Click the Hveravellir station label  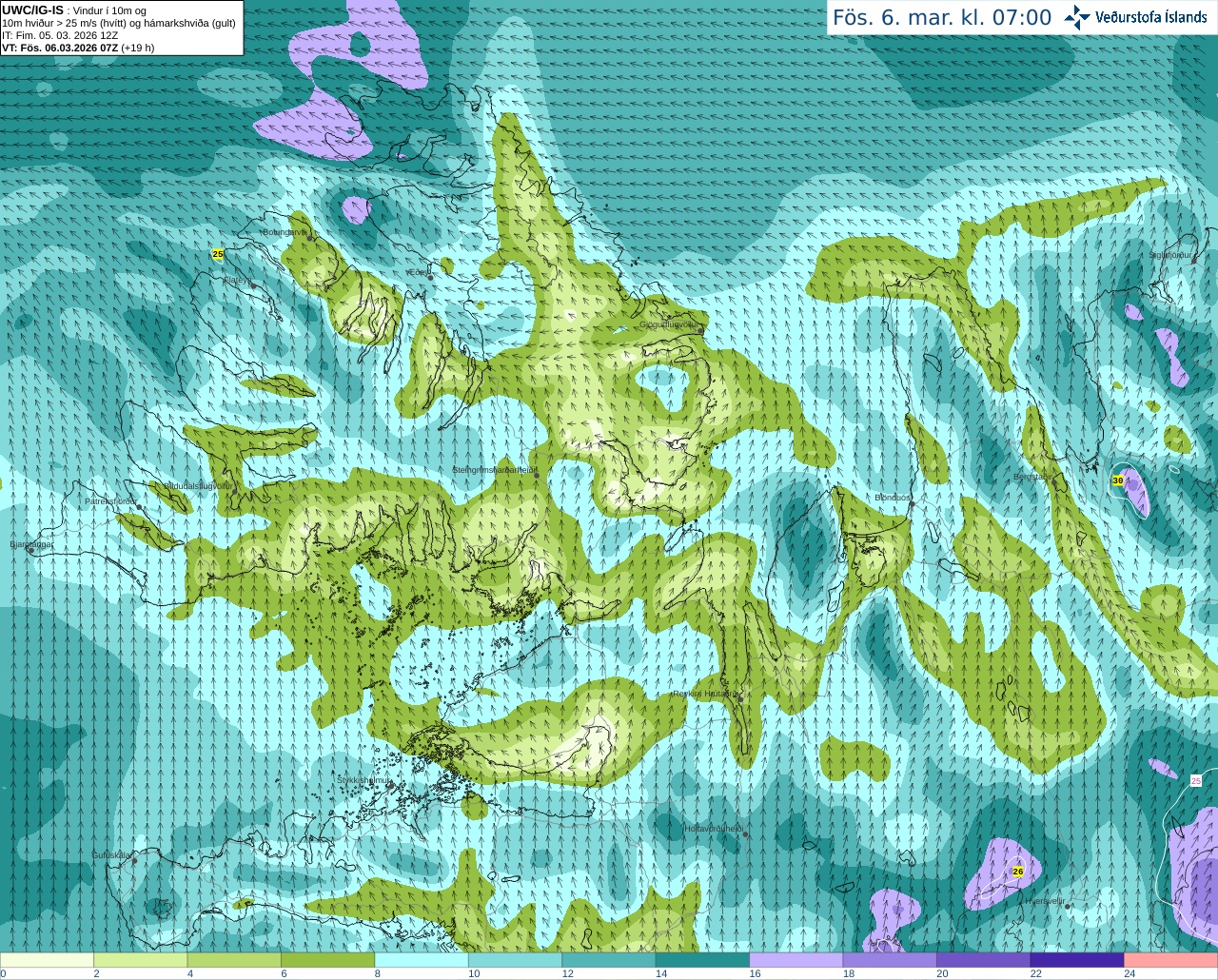(x=1045, y=901)
